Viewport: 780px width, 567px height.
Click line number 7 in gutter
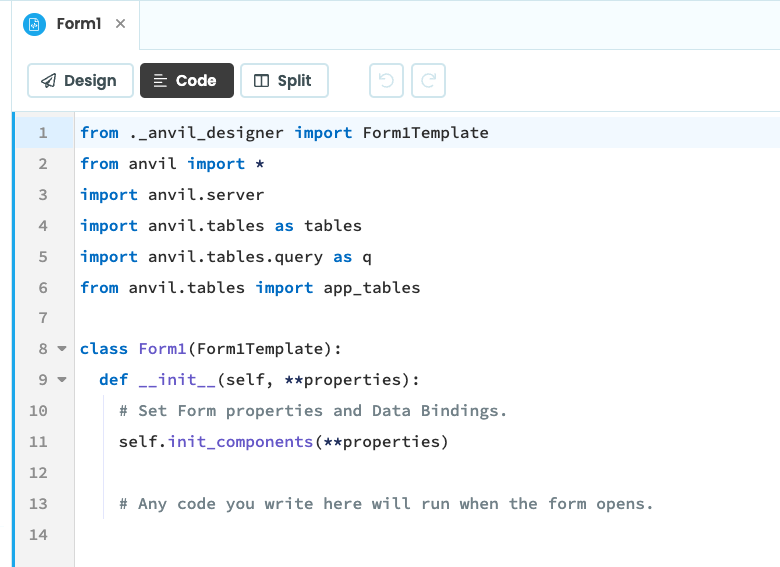(43, 318)
